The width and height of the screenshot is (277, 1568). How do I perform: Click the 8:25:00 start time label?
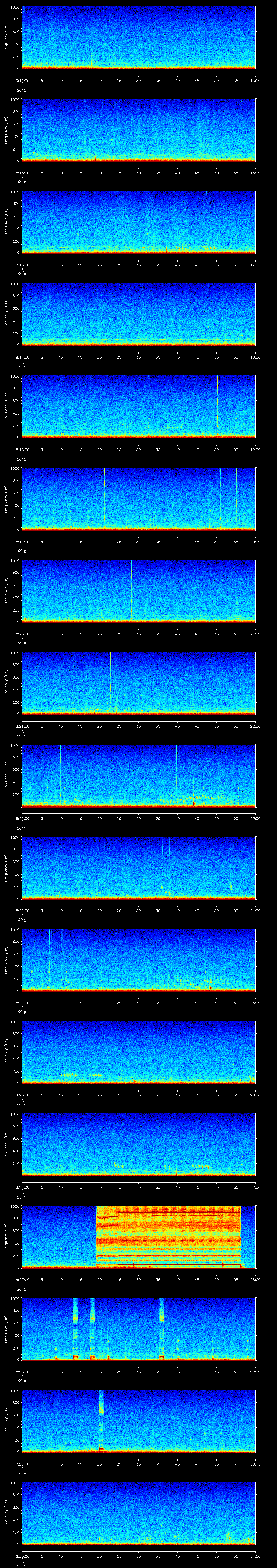[x=22, y=1095]
